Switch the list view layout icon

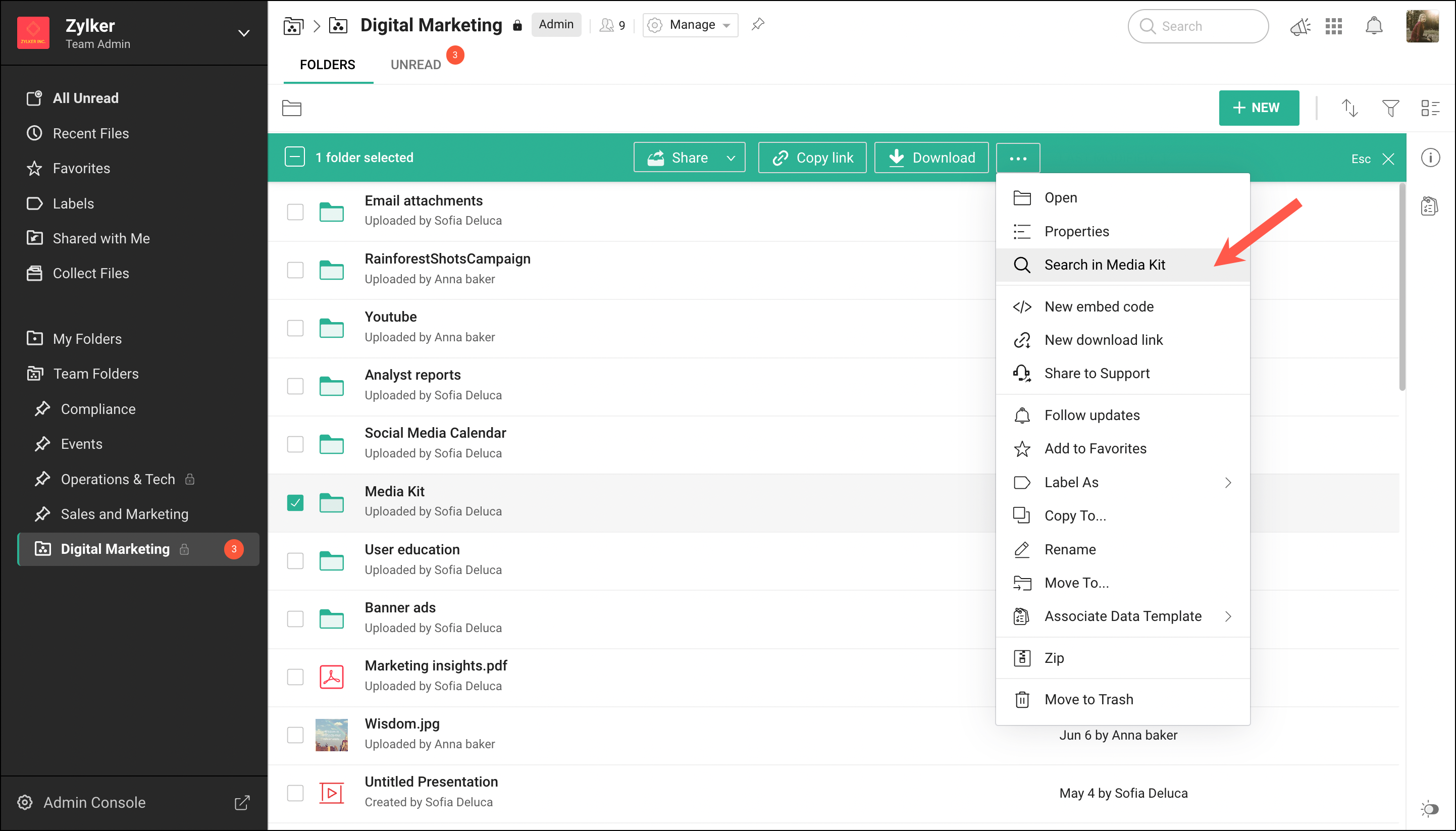click(x=1430, y=108)
